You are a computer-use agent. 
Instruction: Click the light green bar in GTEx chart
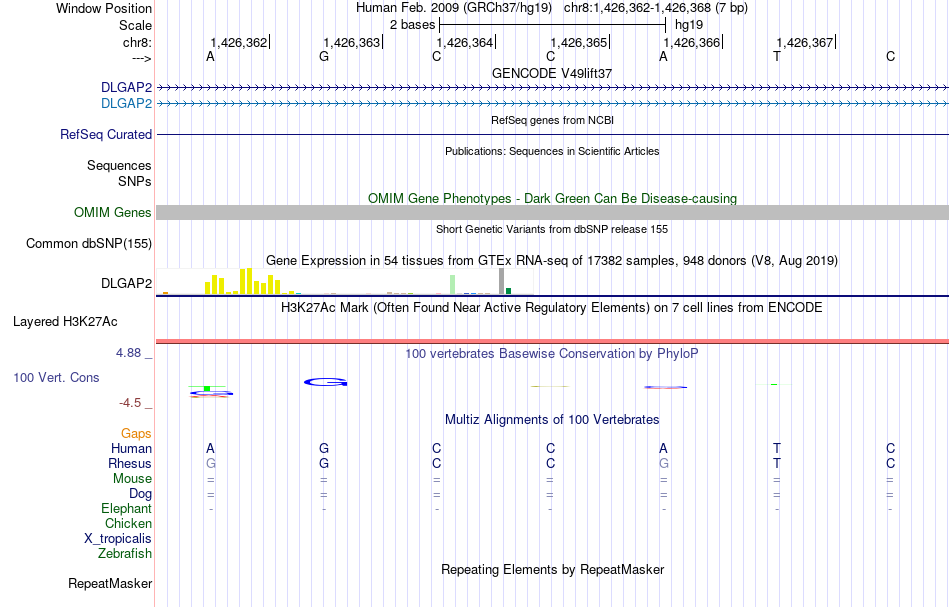(453, 285)
